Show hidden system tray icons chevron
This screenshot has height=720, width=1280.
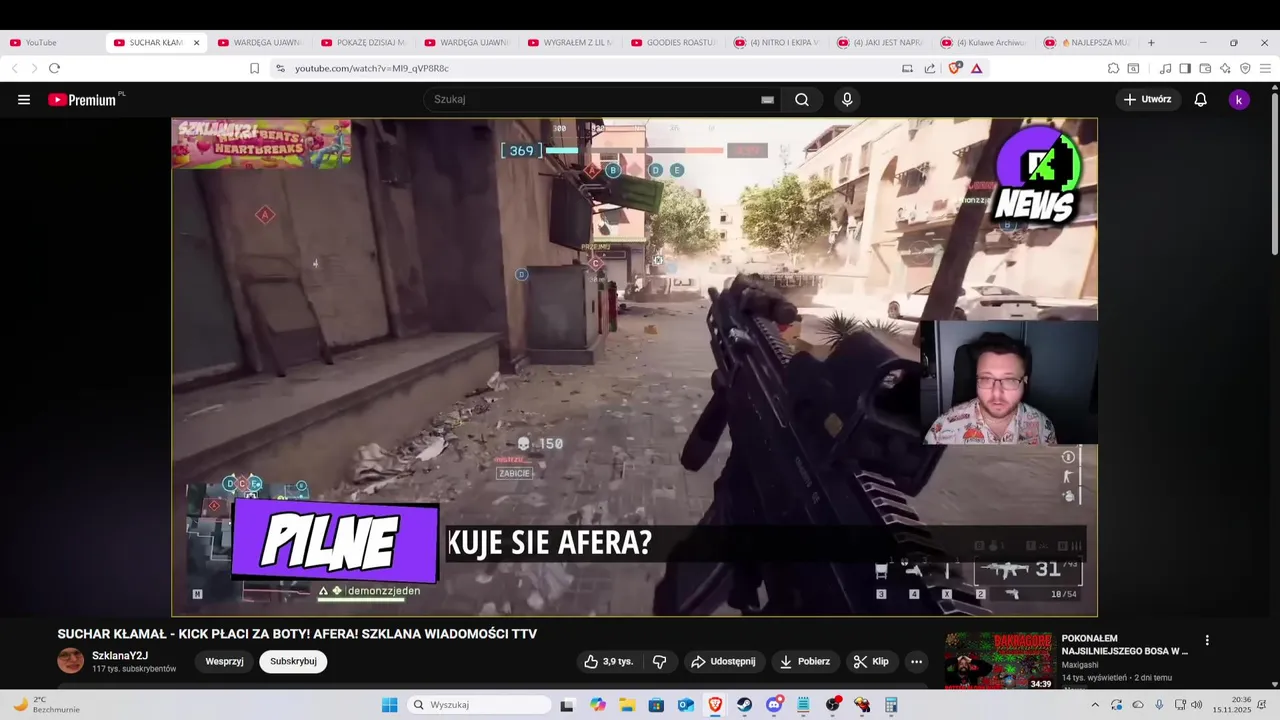(x=1095, y=705)
